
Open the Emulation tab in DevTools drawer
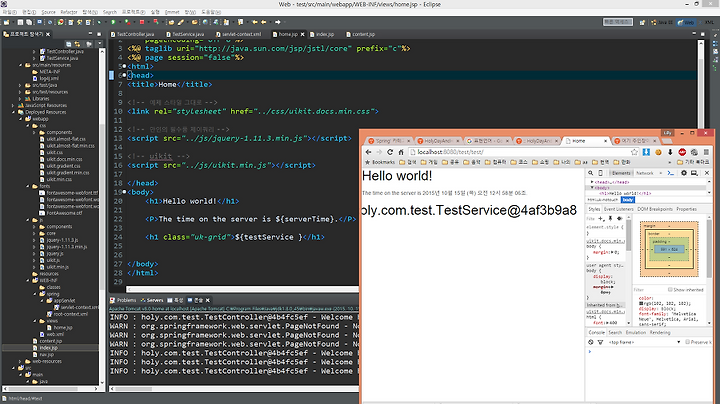(x=636, y=332)
